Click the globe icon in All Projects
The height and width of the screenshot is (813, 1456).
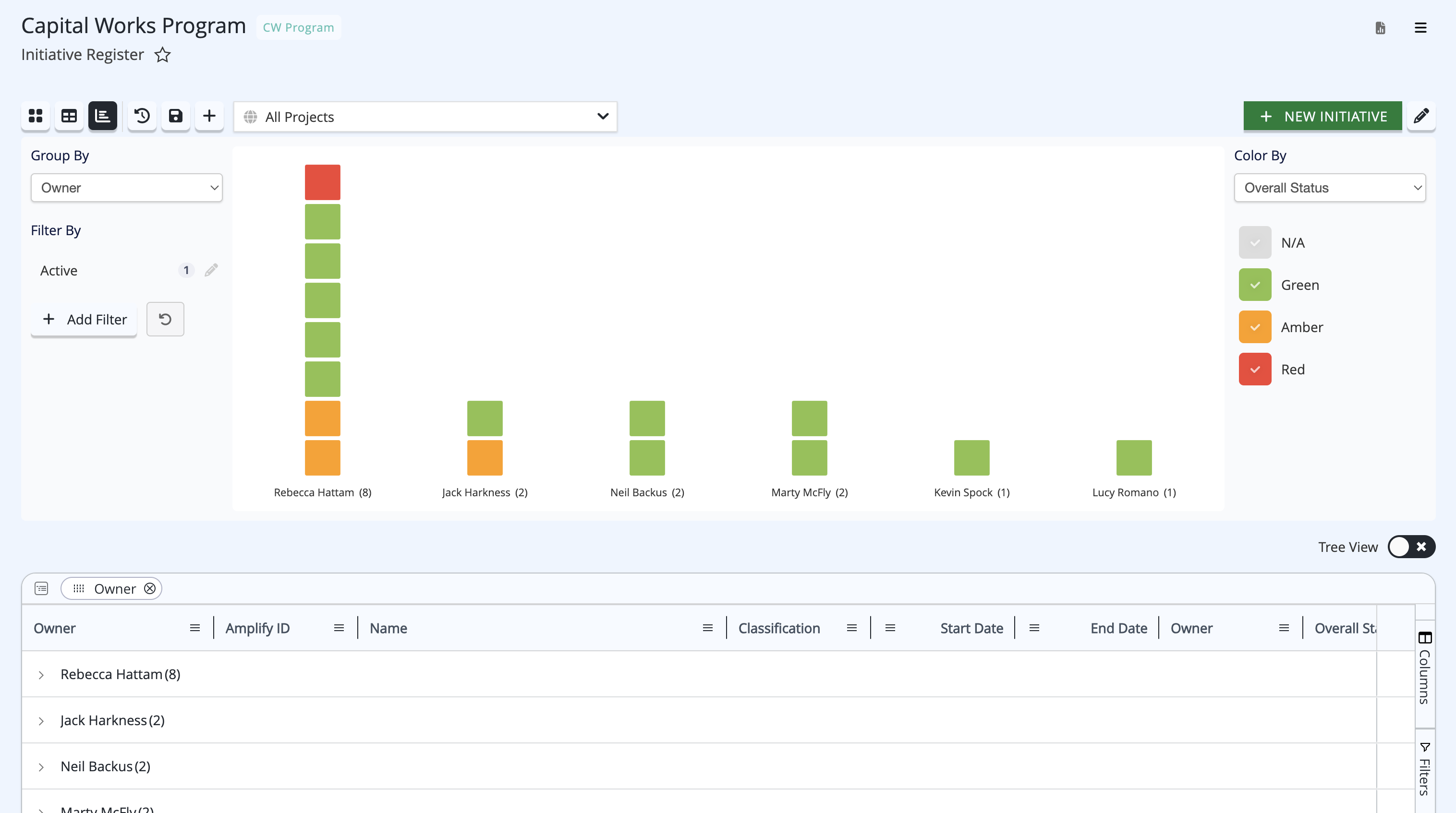(250, 117)
